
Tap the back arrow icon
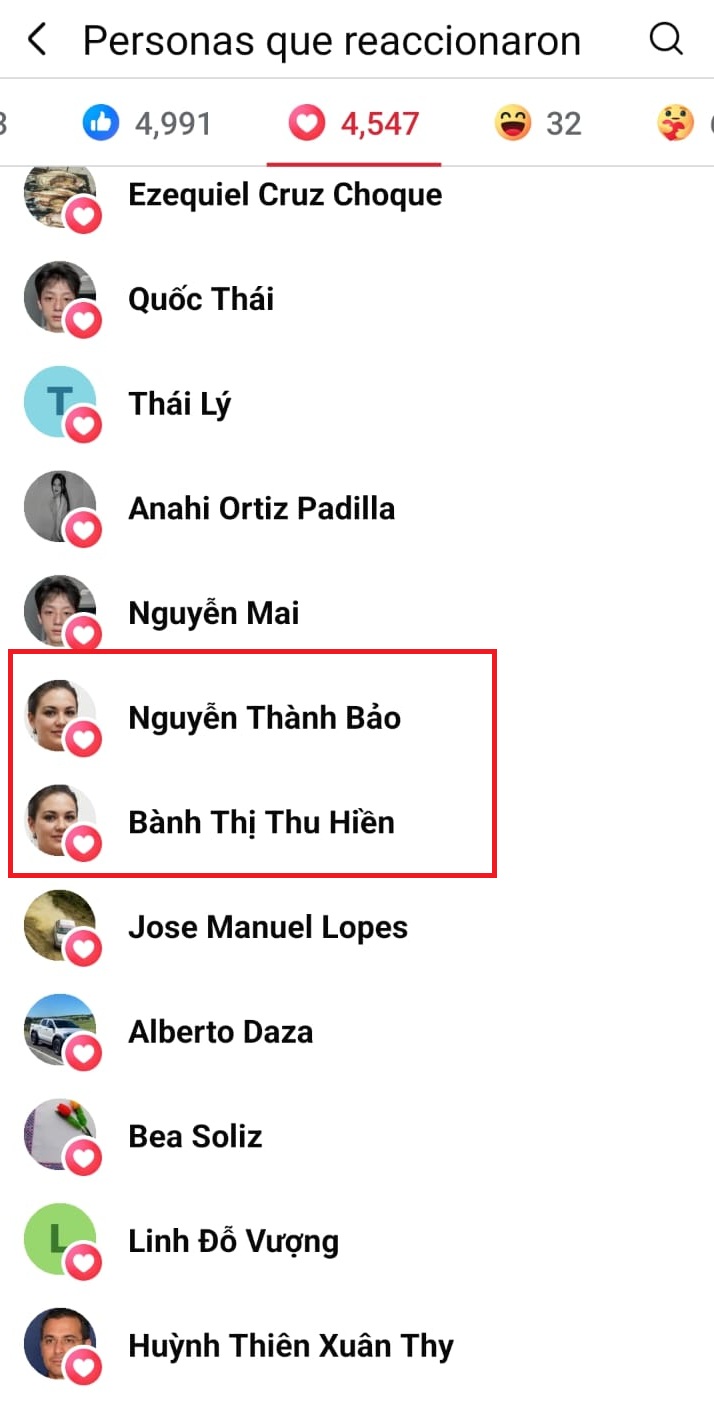tap(37, 41)
